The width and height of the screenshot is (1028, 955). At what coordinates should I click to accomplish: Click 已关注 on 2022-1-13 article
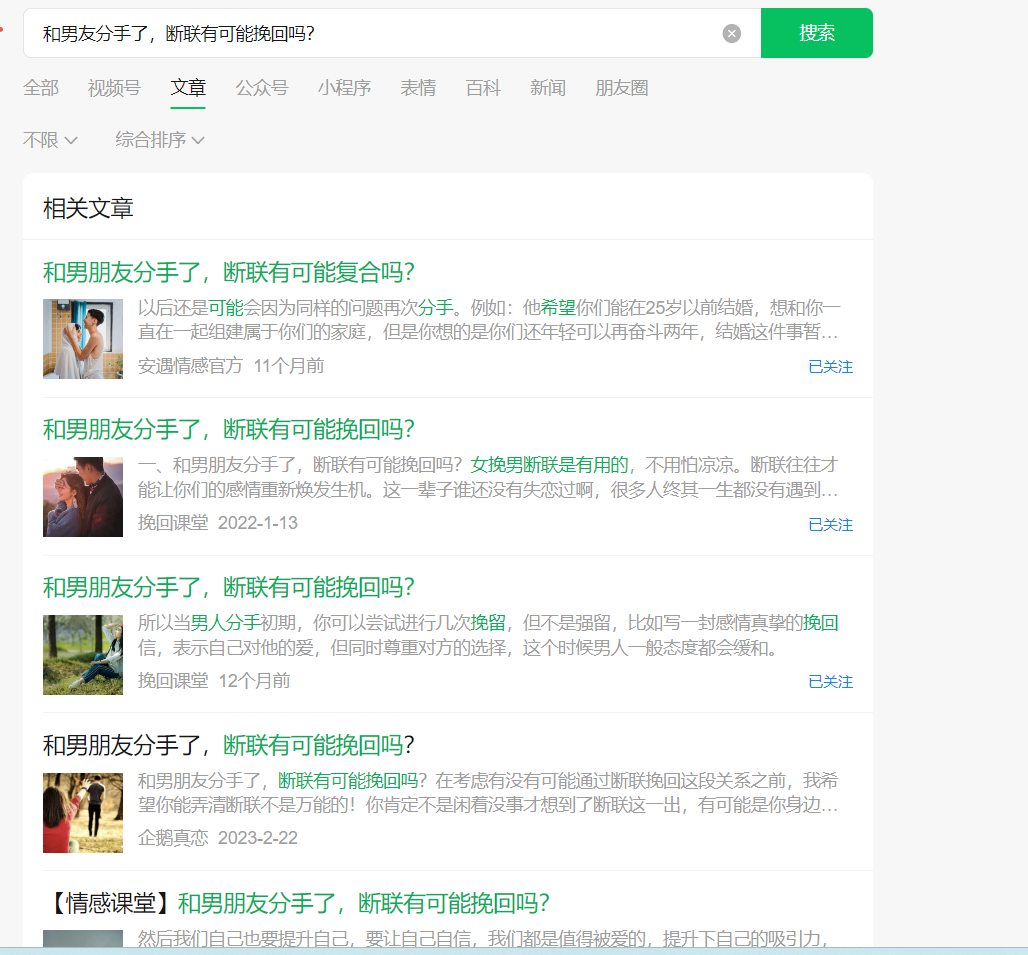coord(830,525)
